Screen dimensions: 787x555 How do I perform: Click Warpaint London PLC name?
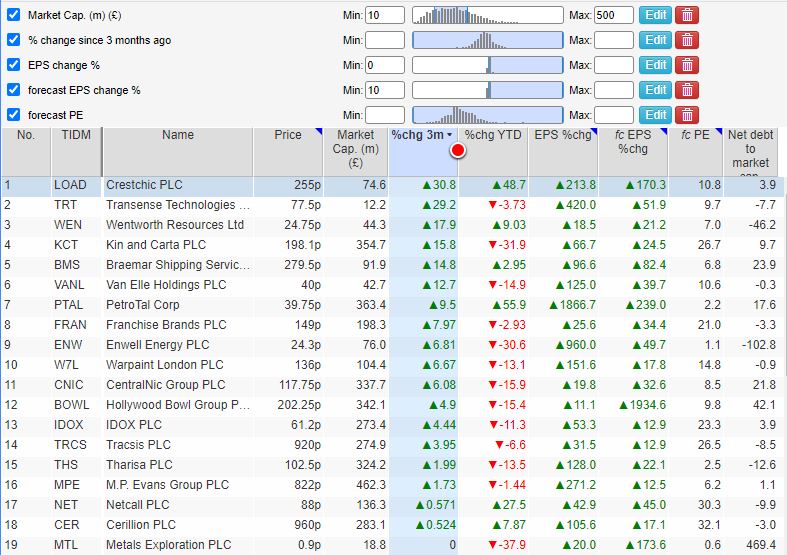[x=165, y=365]
